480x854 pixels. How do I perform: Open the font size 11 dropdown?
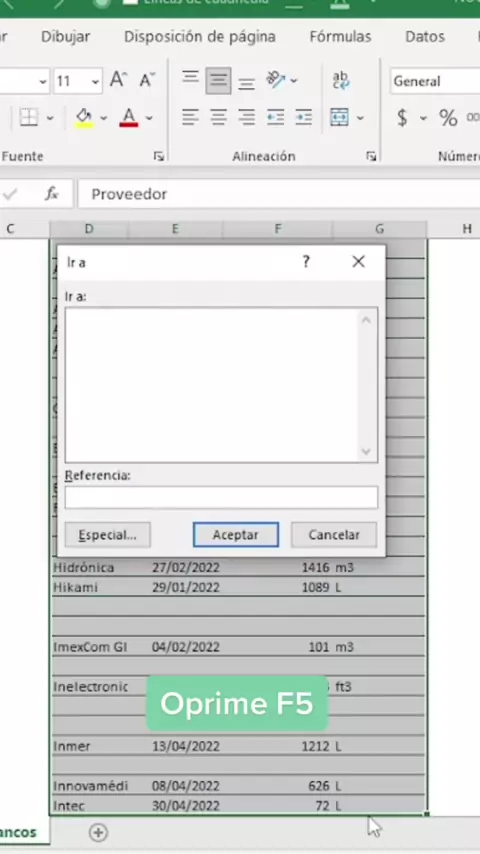coord(96,82)
